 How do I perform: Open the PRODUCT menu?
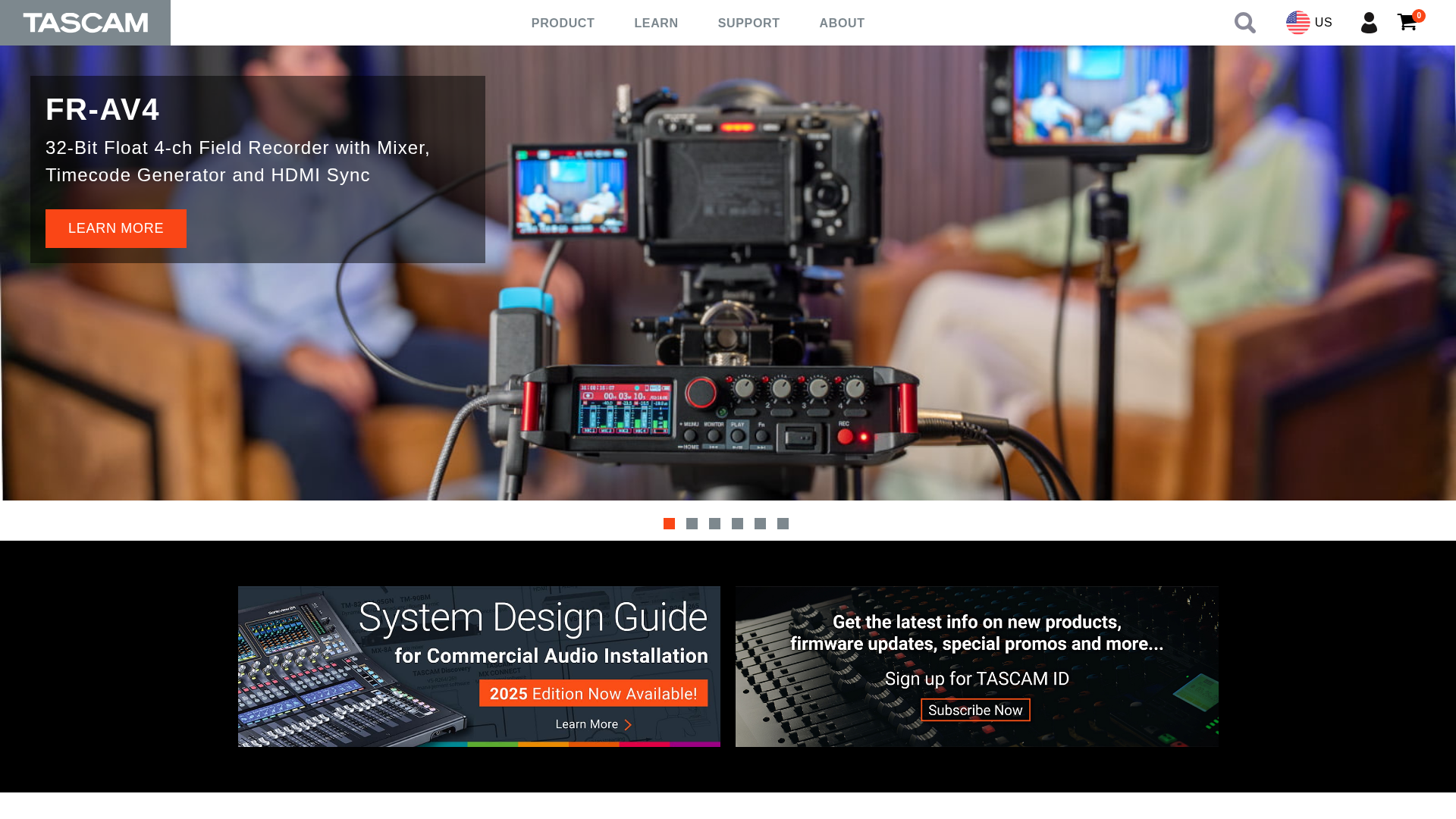pos(563,23)
